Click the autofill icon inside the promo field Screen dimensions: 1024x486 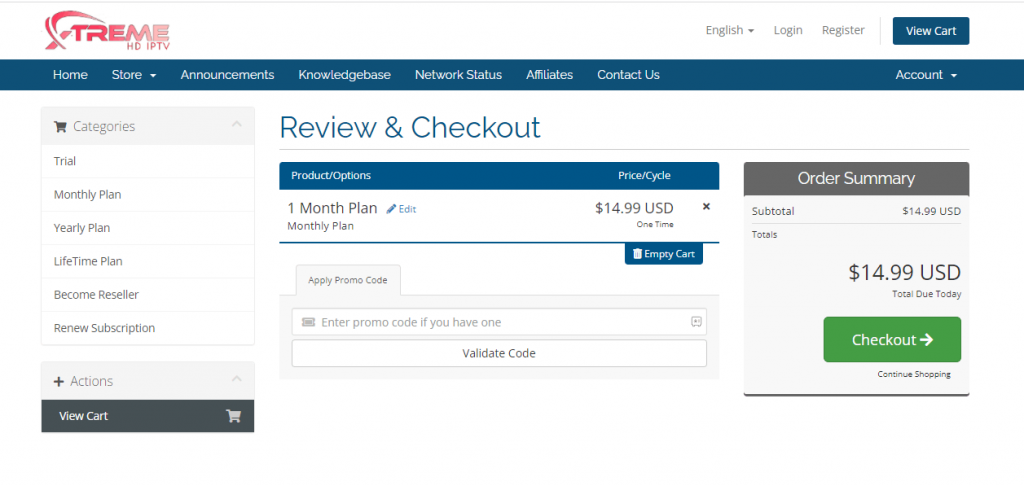pos(696,321)
